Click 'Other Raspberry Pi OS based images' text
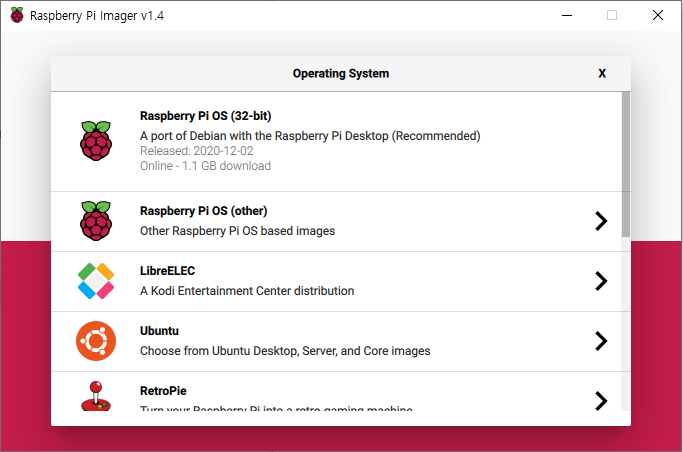Viewport: 683px width, 452px height. [237, 231]
